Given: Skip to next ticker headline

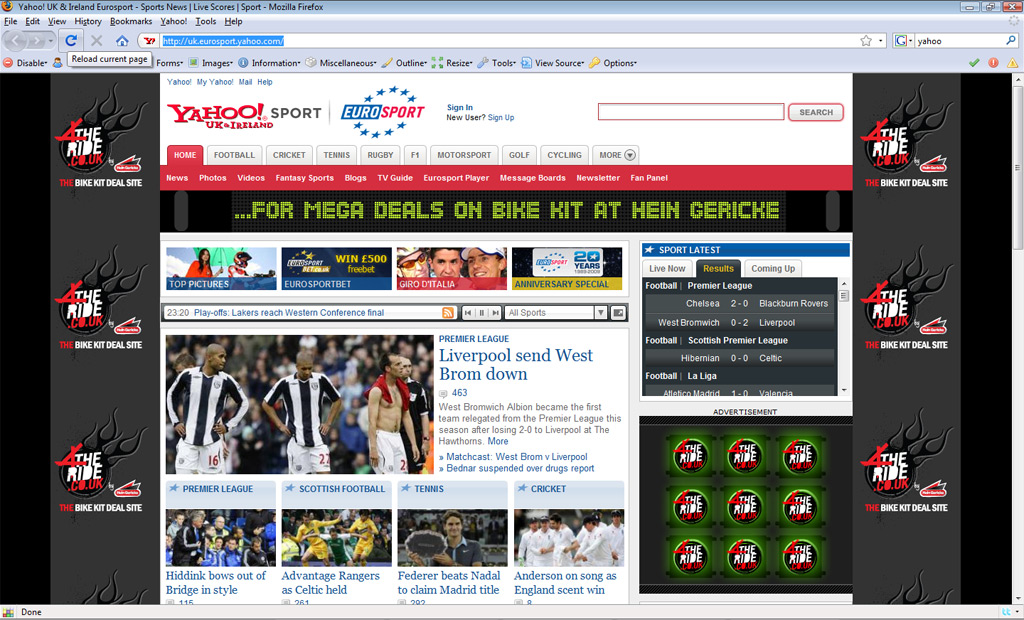Looking at the screenshot, I should pos(496,313).
